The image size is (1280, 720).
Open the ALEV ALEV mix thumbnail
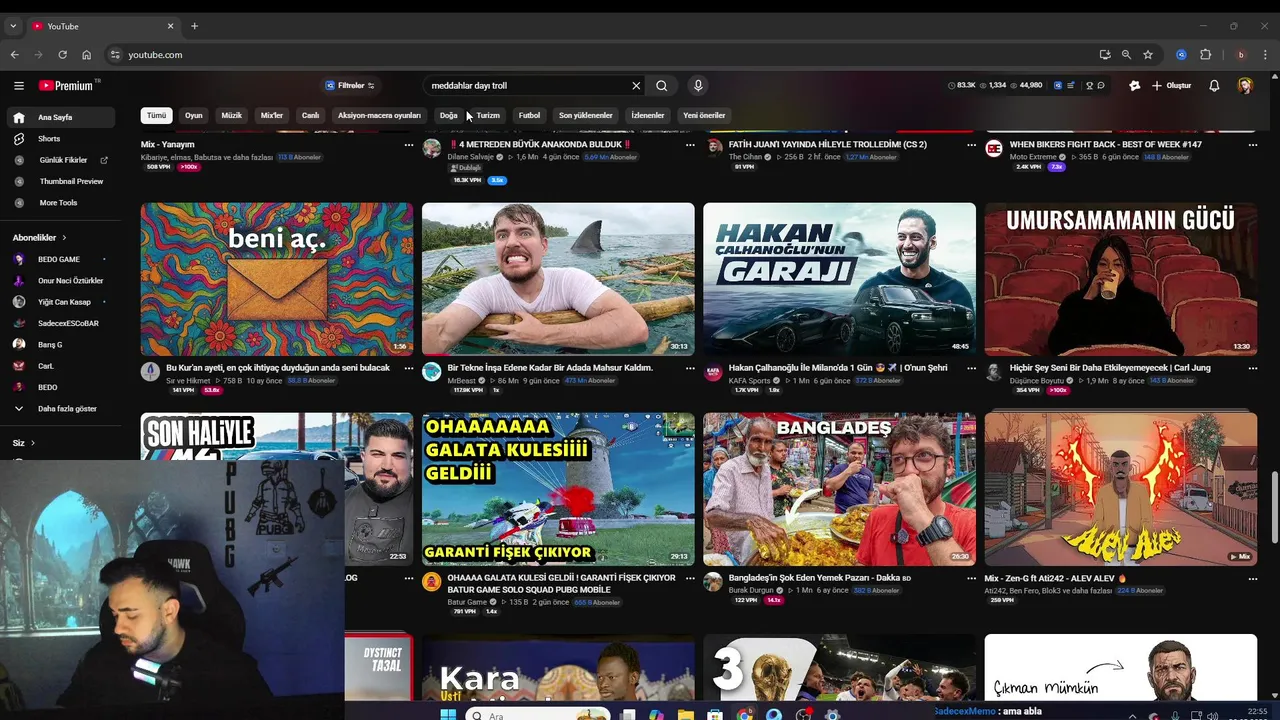pyautogui.click(x=1121, y=489)
